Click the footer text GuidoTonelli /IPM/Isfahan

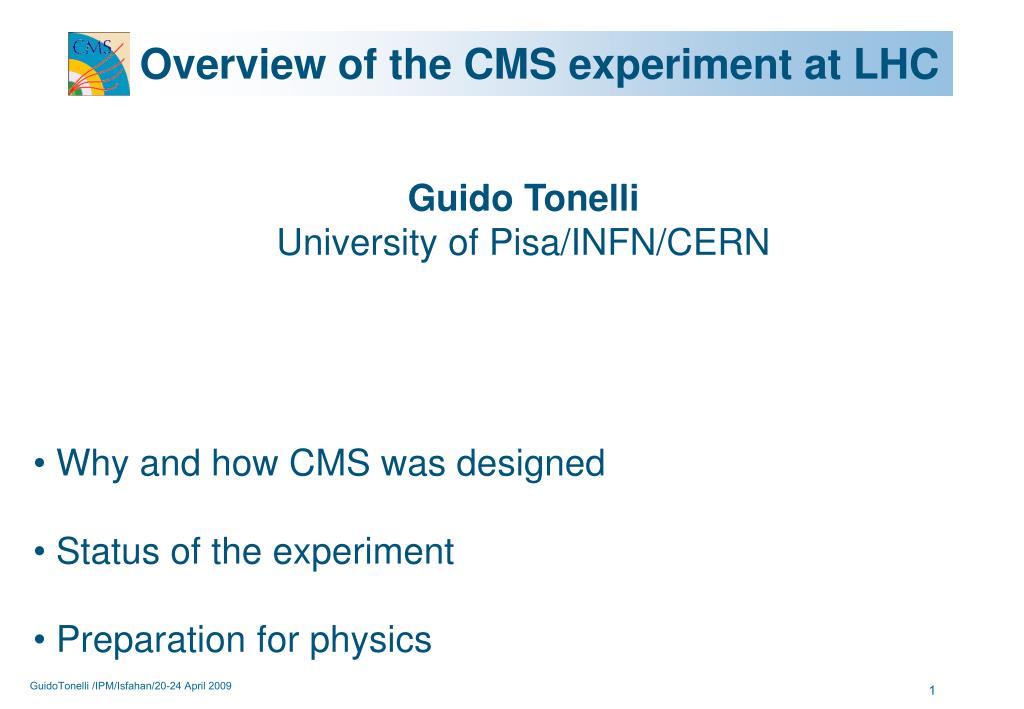(91, 686)
